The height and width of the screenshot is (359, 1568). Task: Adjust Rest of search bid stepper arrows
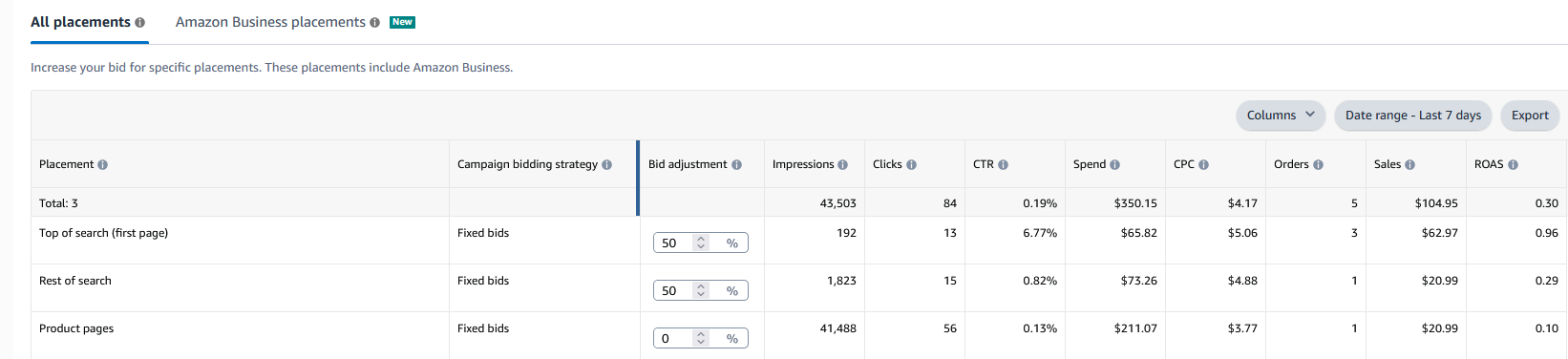[701, 291]
